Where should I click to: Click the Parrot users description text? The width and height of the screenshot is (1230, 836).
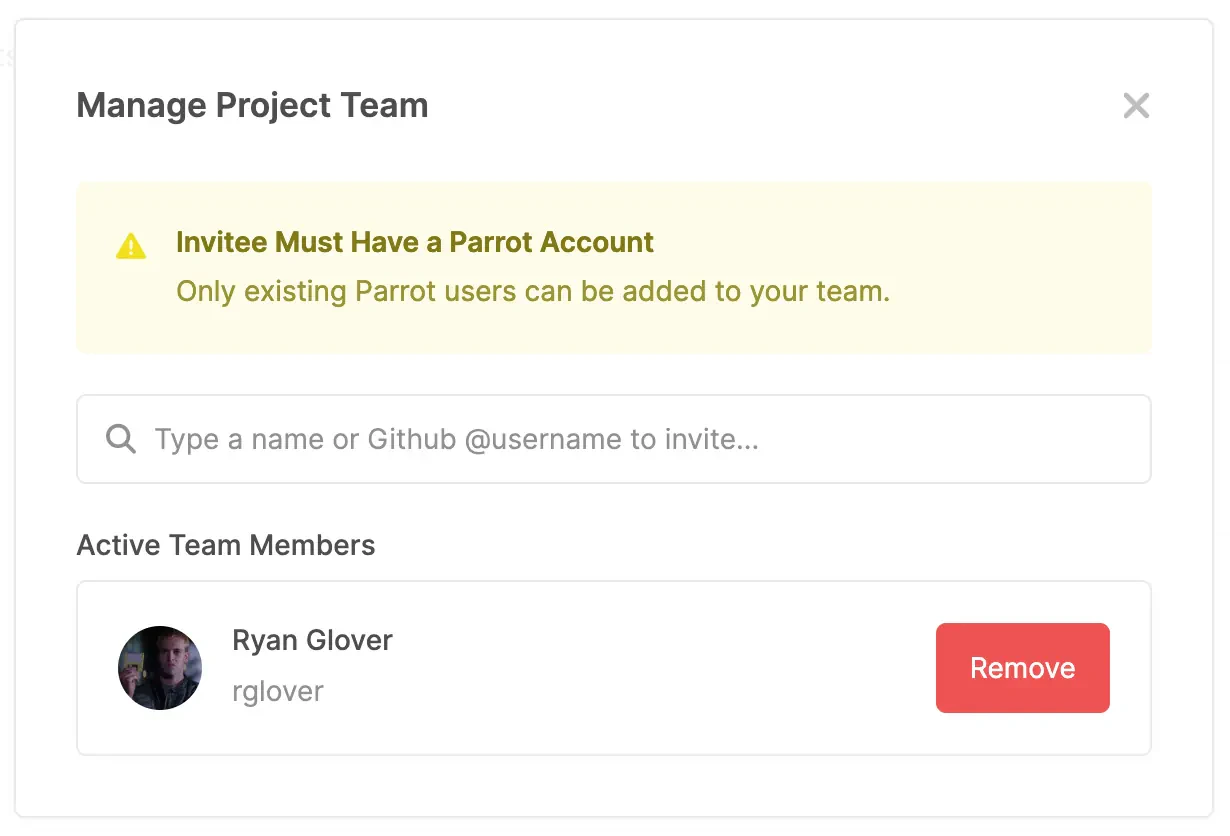coord(532,291)
